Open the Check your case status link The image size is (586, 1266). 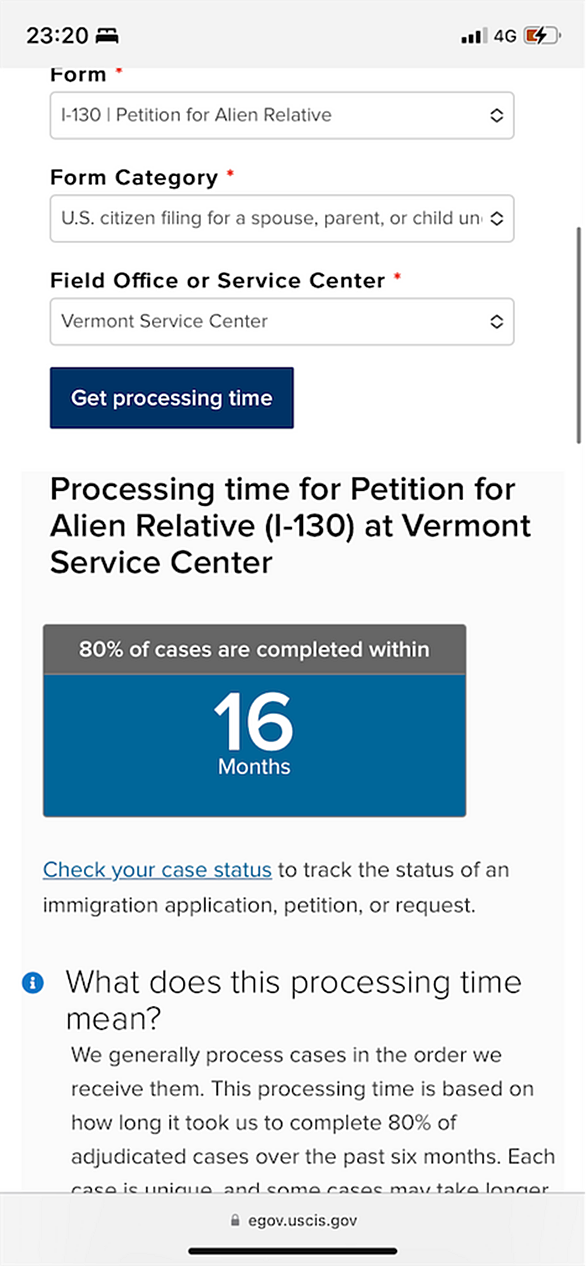point(157,870)
